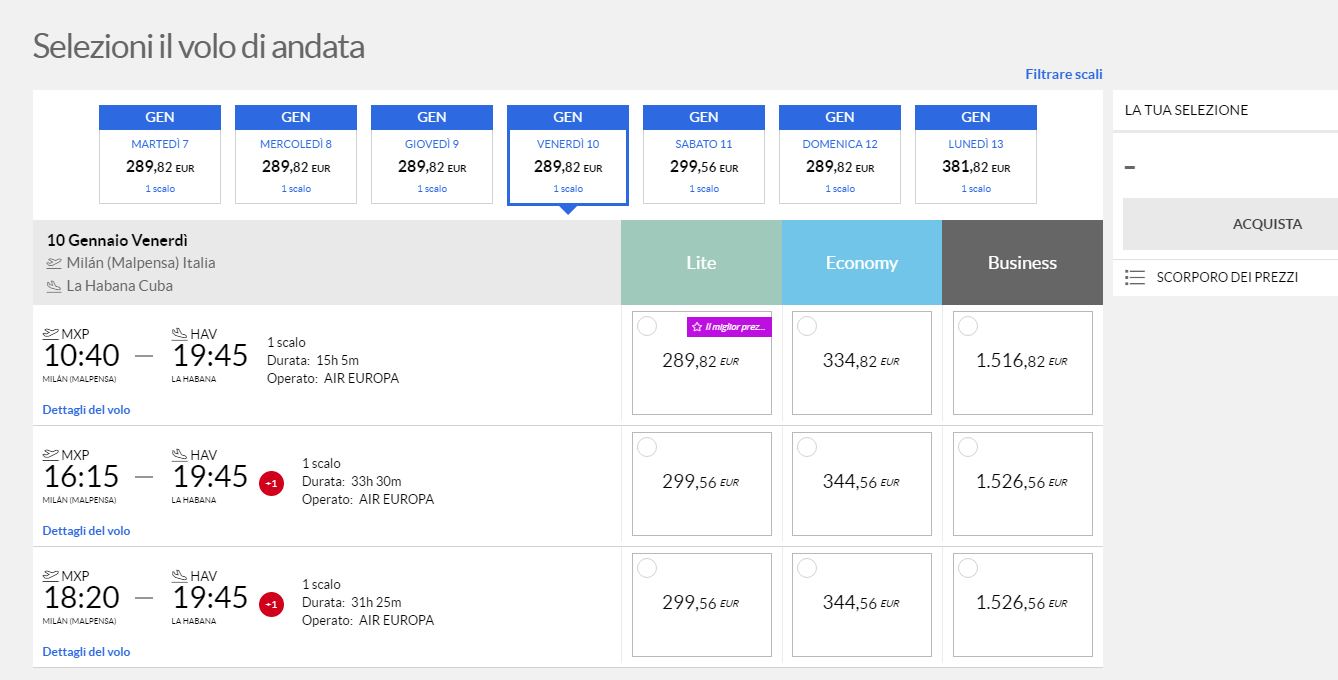Click the red +1 badge on 16:15 flight
Viewport: 1338px width, 680px height.
pos(270,484)
